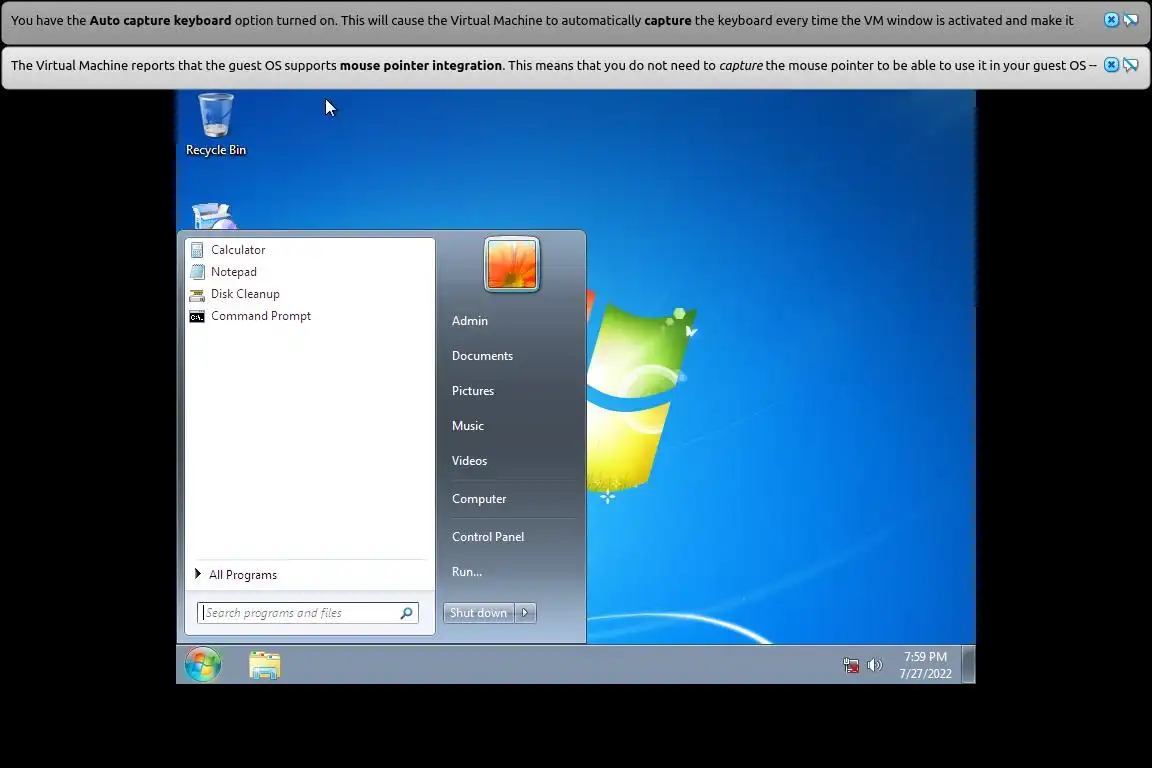This screenshot has width=1152, height=768.
Task: Suppress future Auto capture keyboard messages
Action: [1131, 20]
